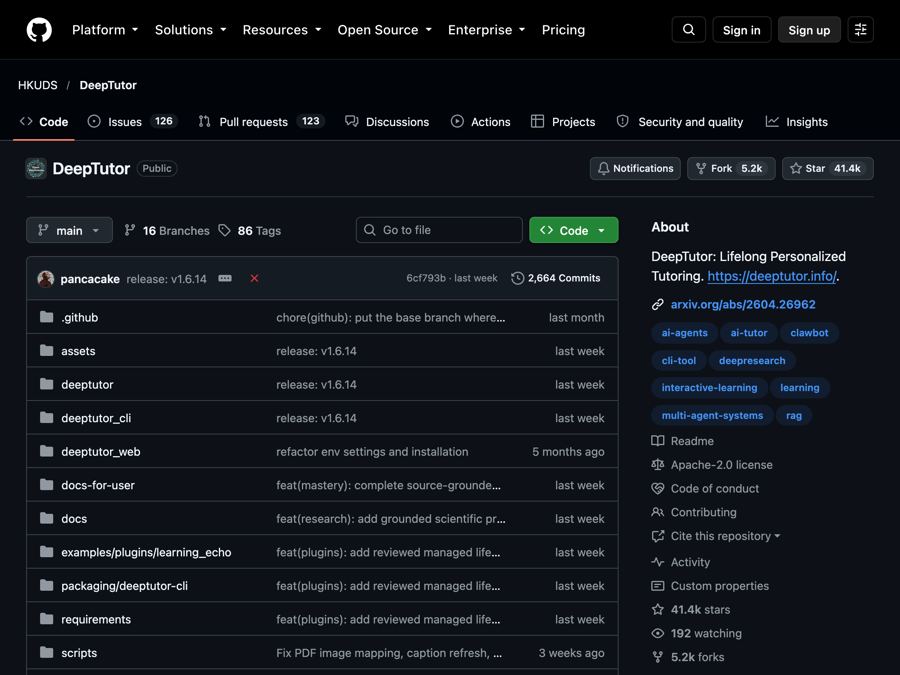Click the Sign up button

click(809, 30)
